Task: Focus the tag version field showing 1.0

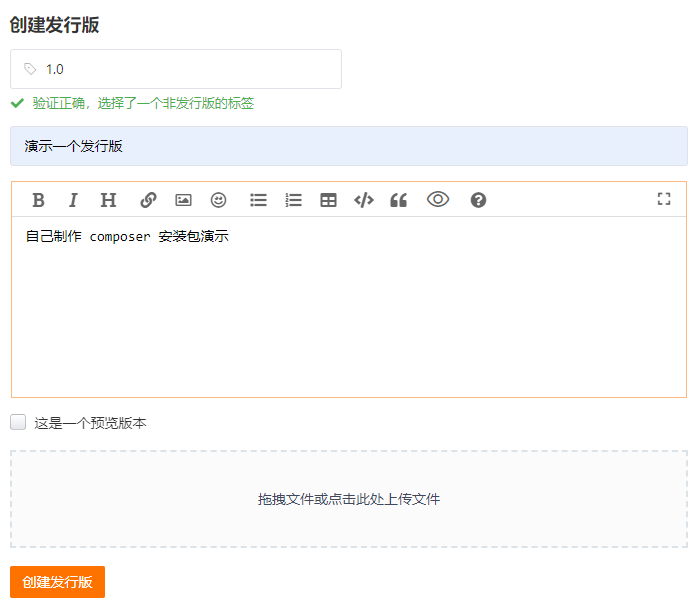Action: click(x=176, y=69)
